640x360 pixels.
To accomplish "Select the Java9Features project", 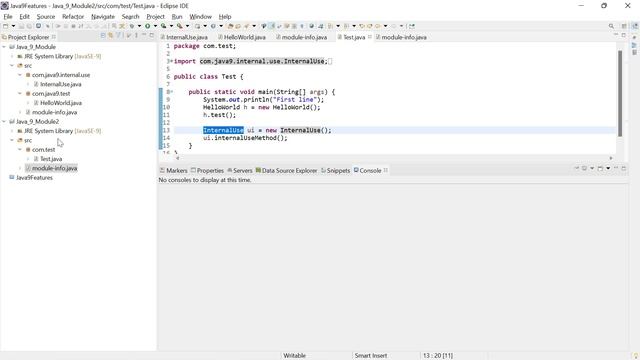I will (x=31, y=178).
